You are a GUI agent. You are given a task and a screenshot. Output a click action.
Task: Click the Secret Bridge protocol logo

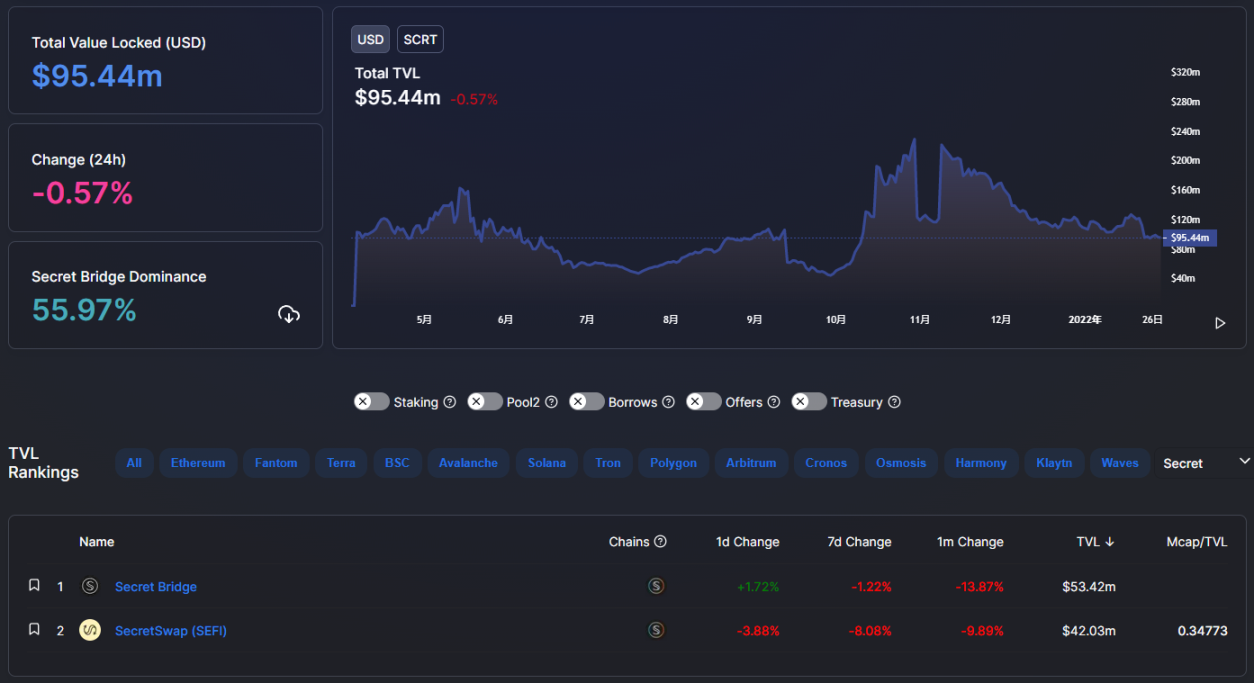(90, 586)
